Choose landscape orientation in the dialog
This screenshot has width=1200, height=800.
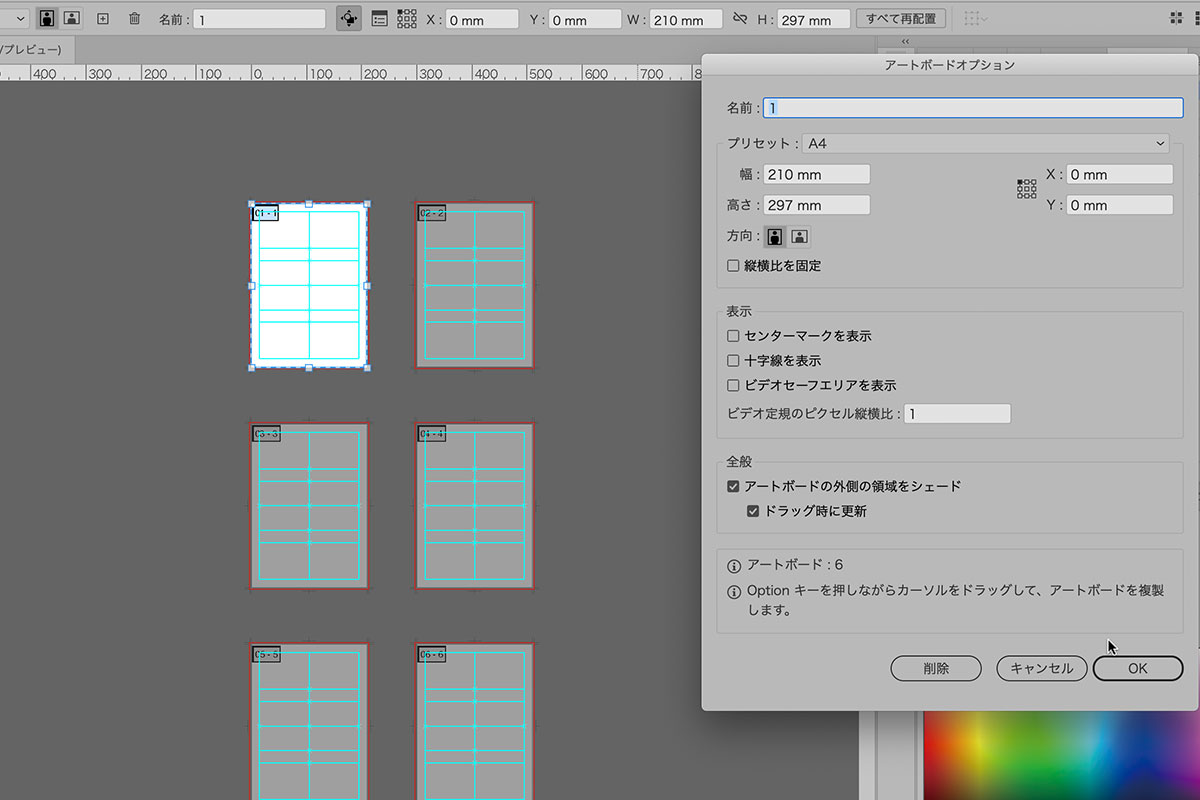[799, 237]
